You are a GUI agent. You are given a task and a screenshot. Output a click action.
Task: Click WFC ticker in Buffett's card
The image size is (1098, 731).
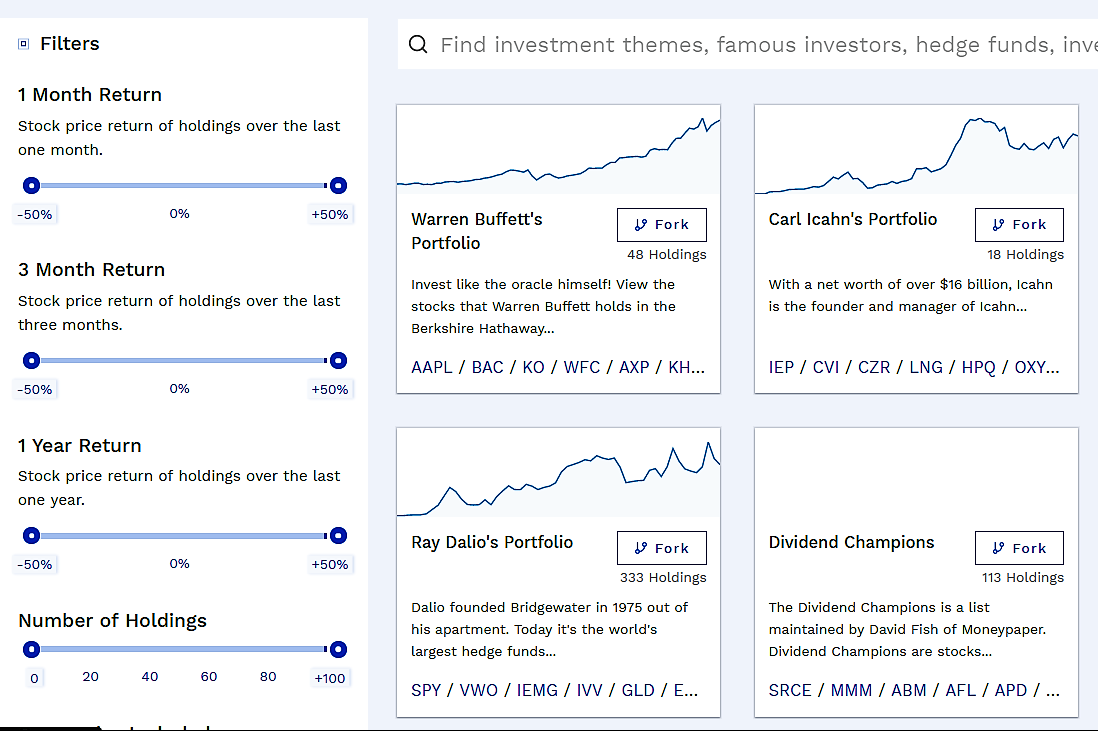pyautogui.click(x=581, y=367)
